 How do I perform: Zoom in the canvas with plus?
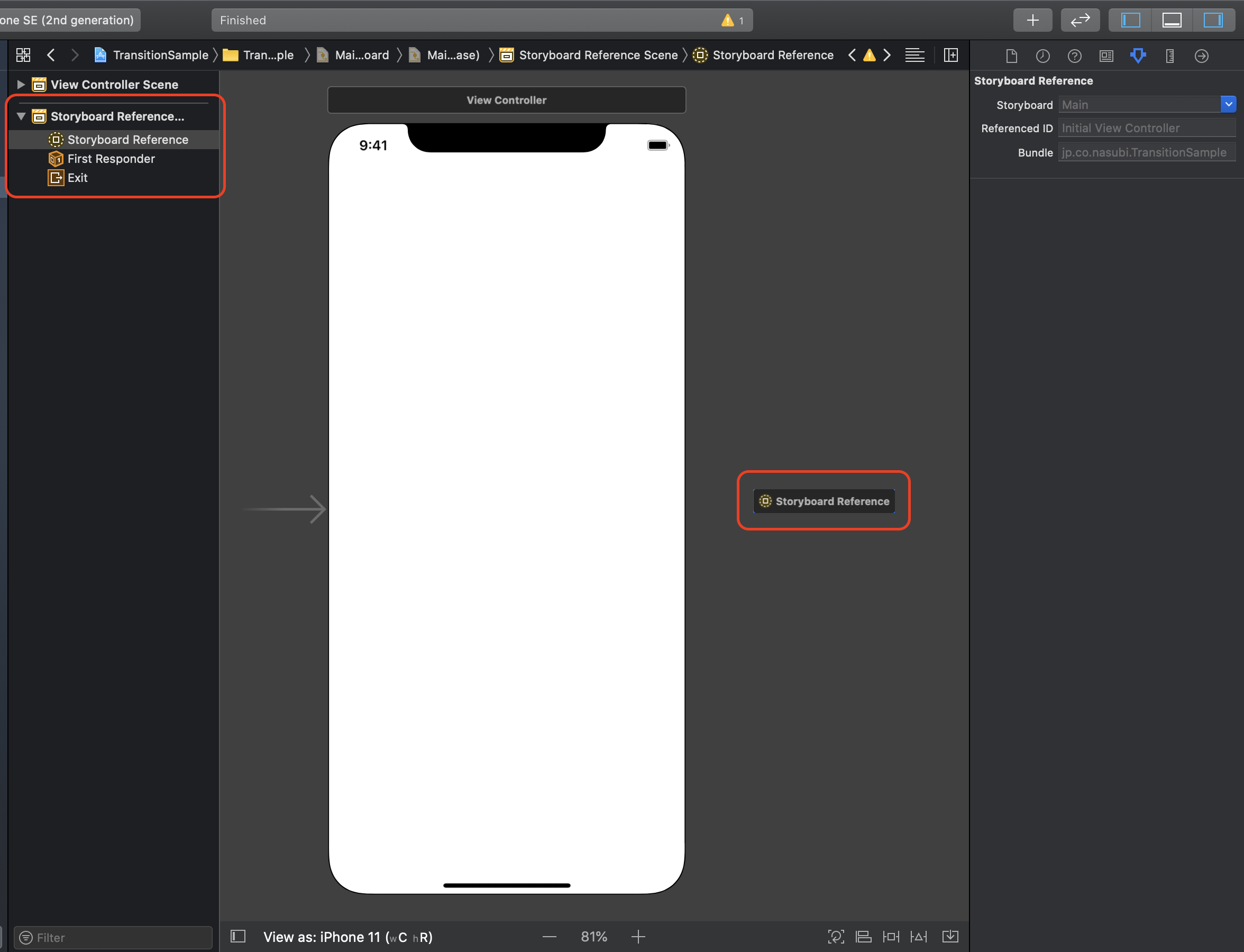click(x=638, y=937)
